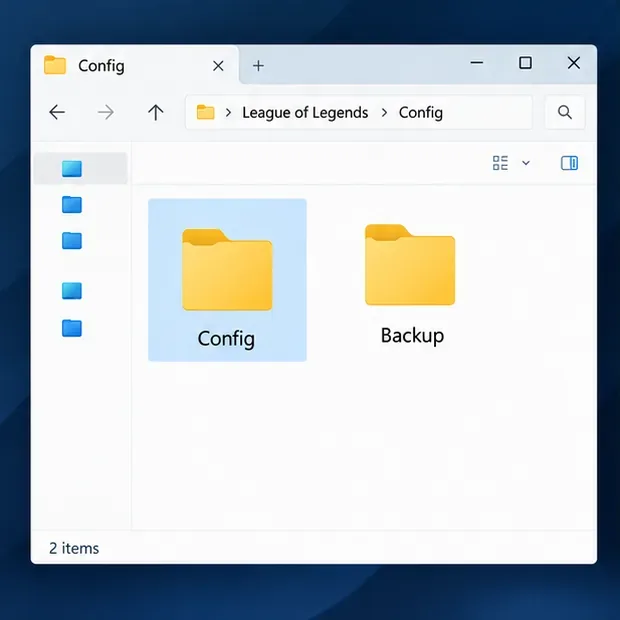Click the Config folder name label

coord(226,339)
